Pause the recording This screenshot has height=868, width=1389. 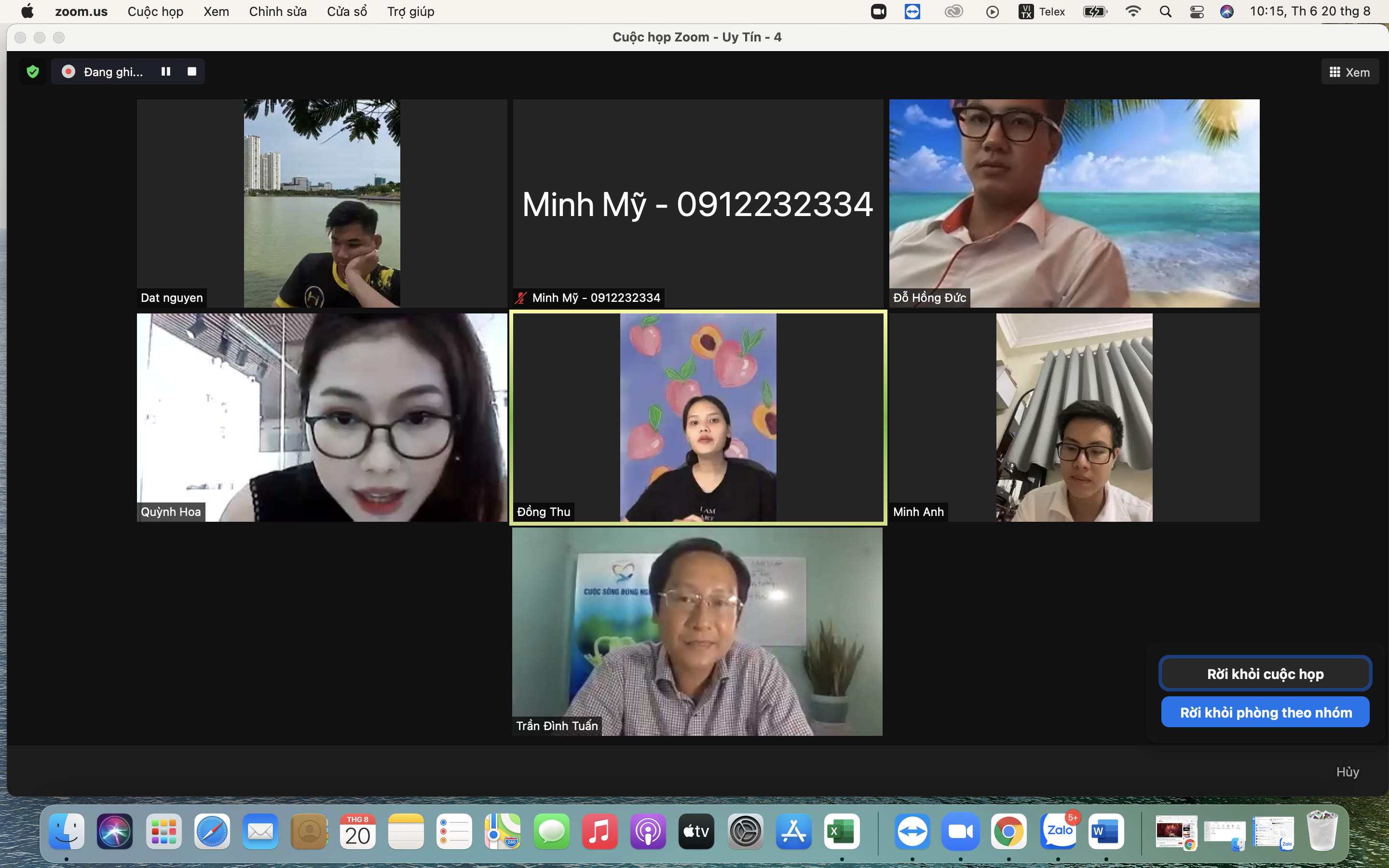coord(166,72)
